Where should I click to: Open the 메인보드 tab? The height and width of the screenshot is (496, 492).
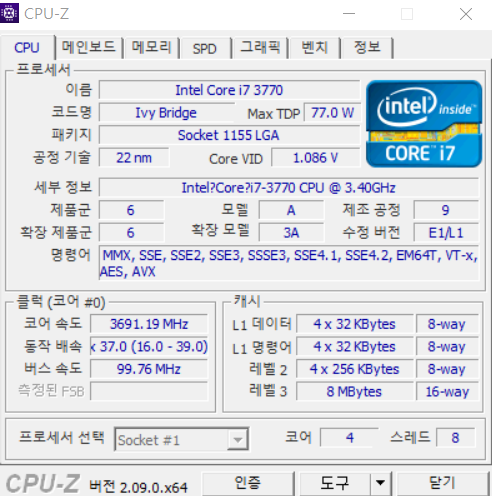tap(89, 47)
